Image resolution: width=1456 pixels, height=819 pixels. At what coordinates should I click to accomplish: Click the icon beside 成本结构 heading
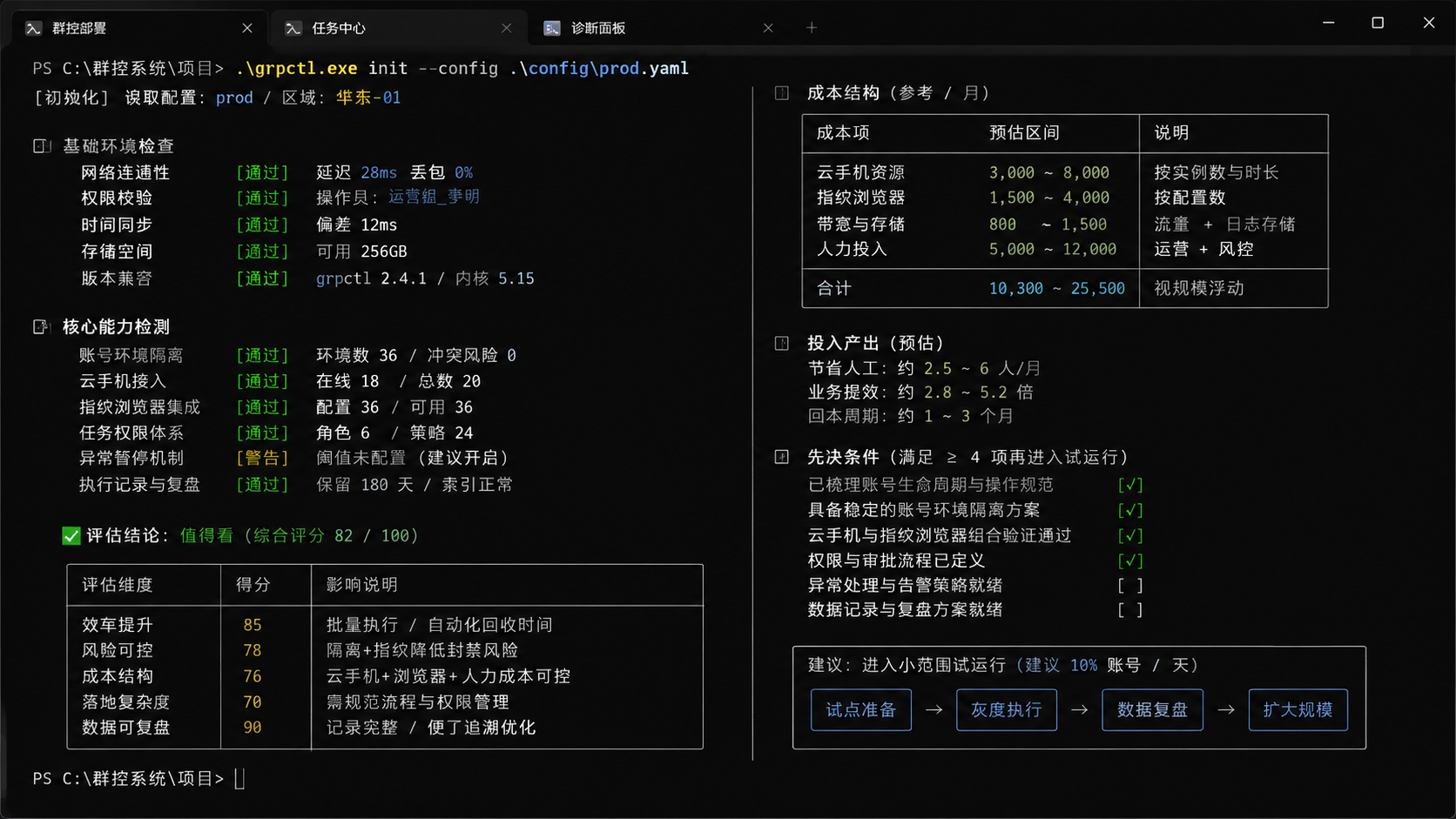782,93
